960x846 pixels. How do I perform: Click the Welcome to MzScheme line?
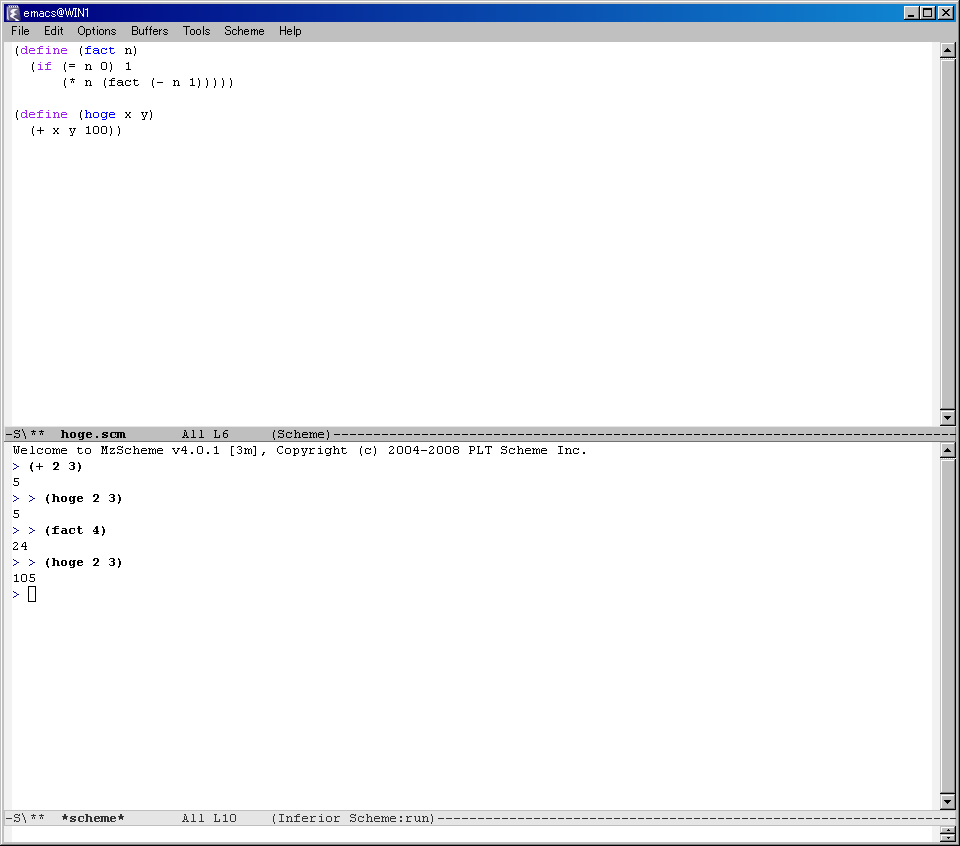pyautogui.click(x=299, y=450)
